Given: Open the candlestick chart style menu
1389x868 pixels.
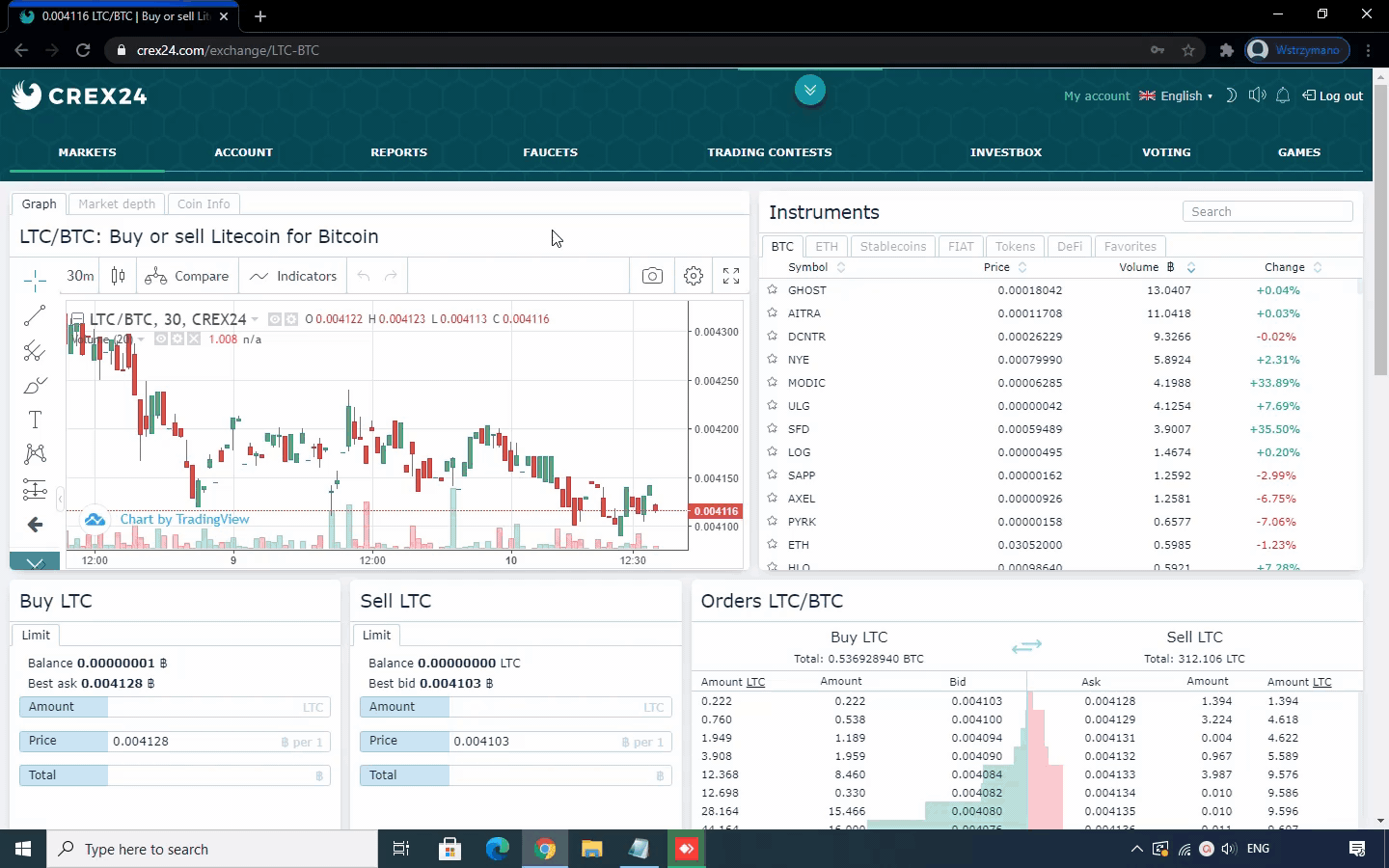Looking at the screenshot, I should tap(119, 276).
